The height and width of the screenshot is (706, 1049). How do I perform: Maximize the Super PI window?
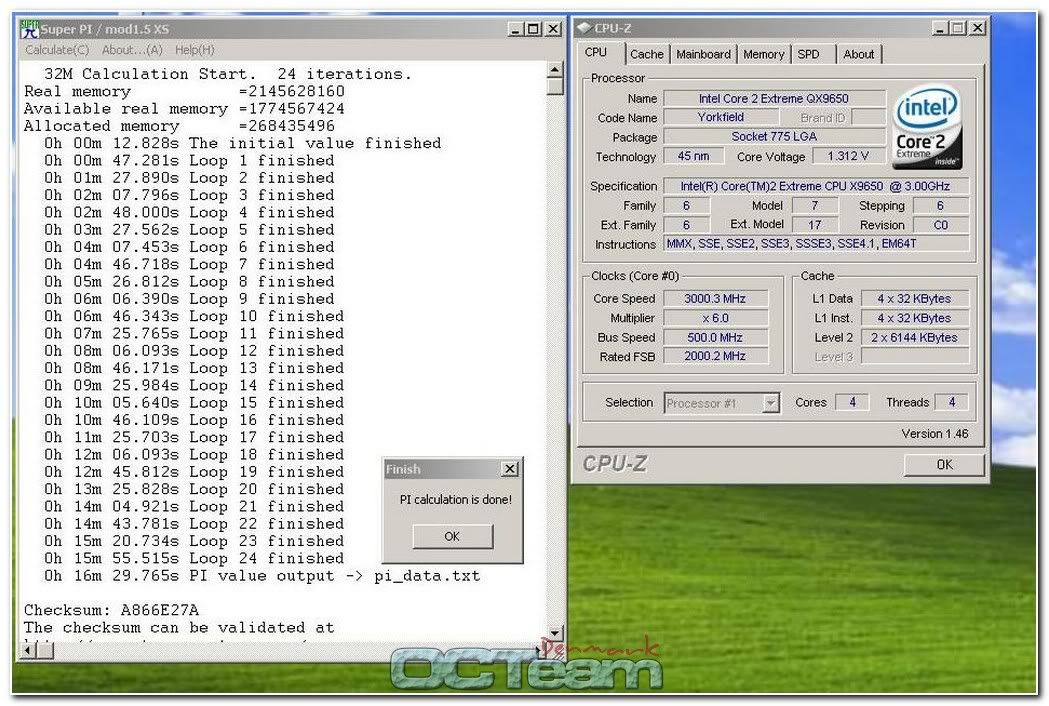533,29
